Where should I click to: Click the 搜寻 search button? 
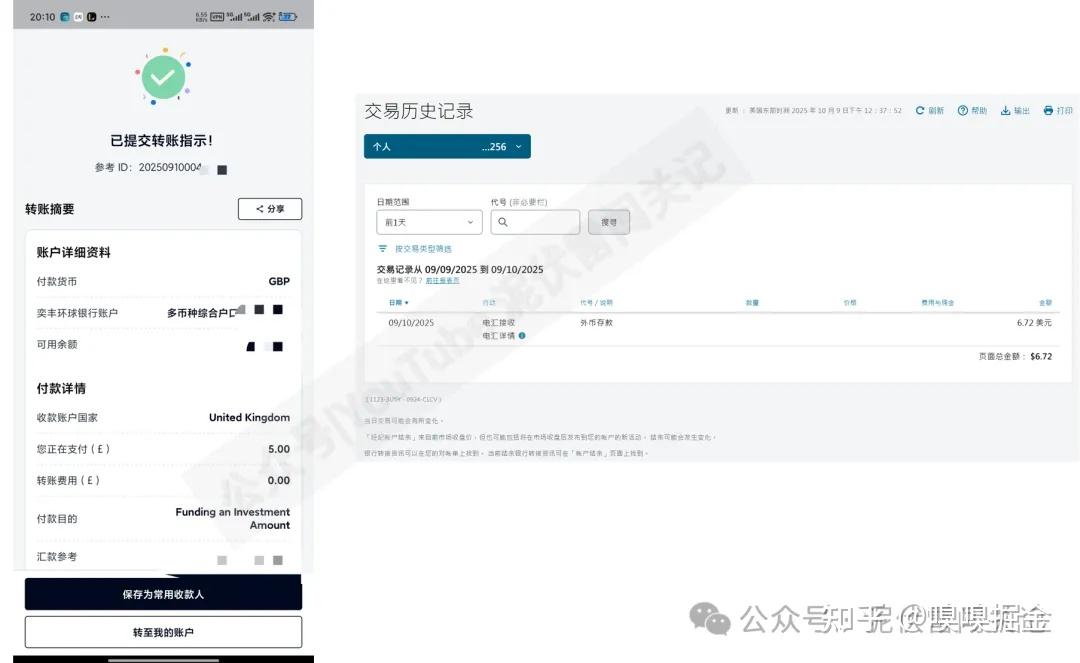[609, 222]
